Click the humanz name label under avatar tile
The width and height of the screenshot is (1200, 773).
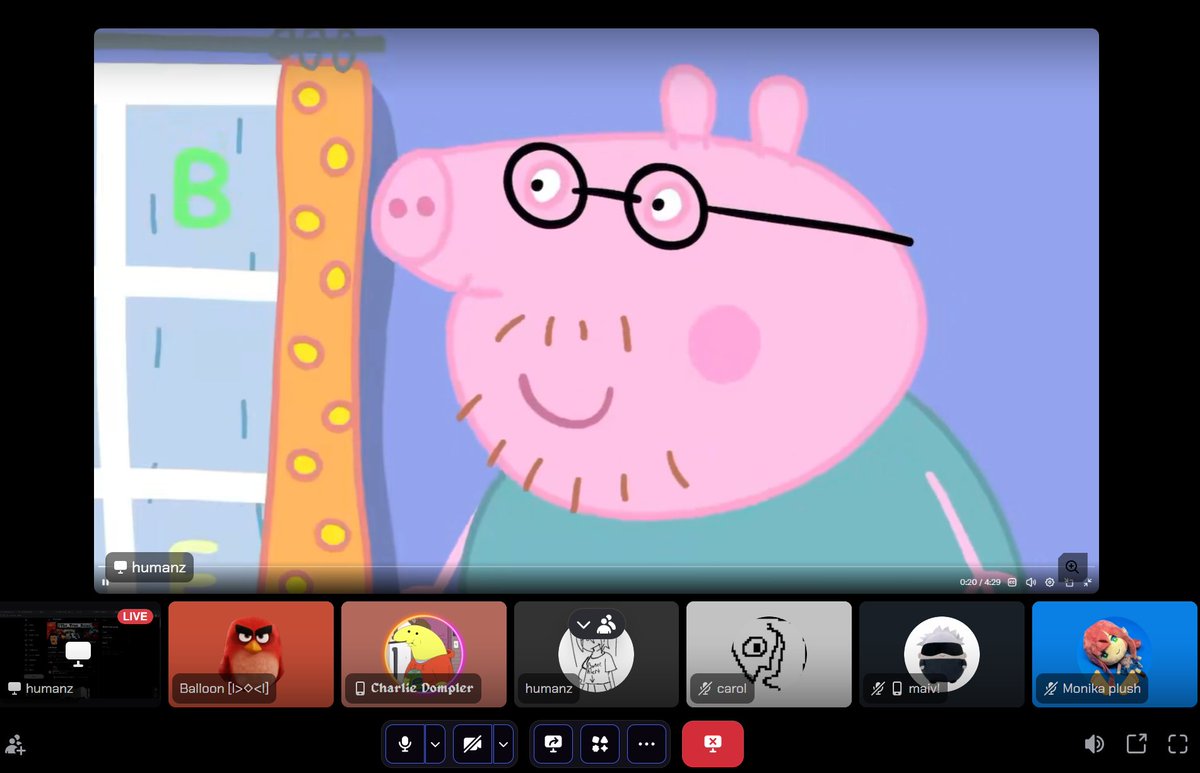(550, 688)
